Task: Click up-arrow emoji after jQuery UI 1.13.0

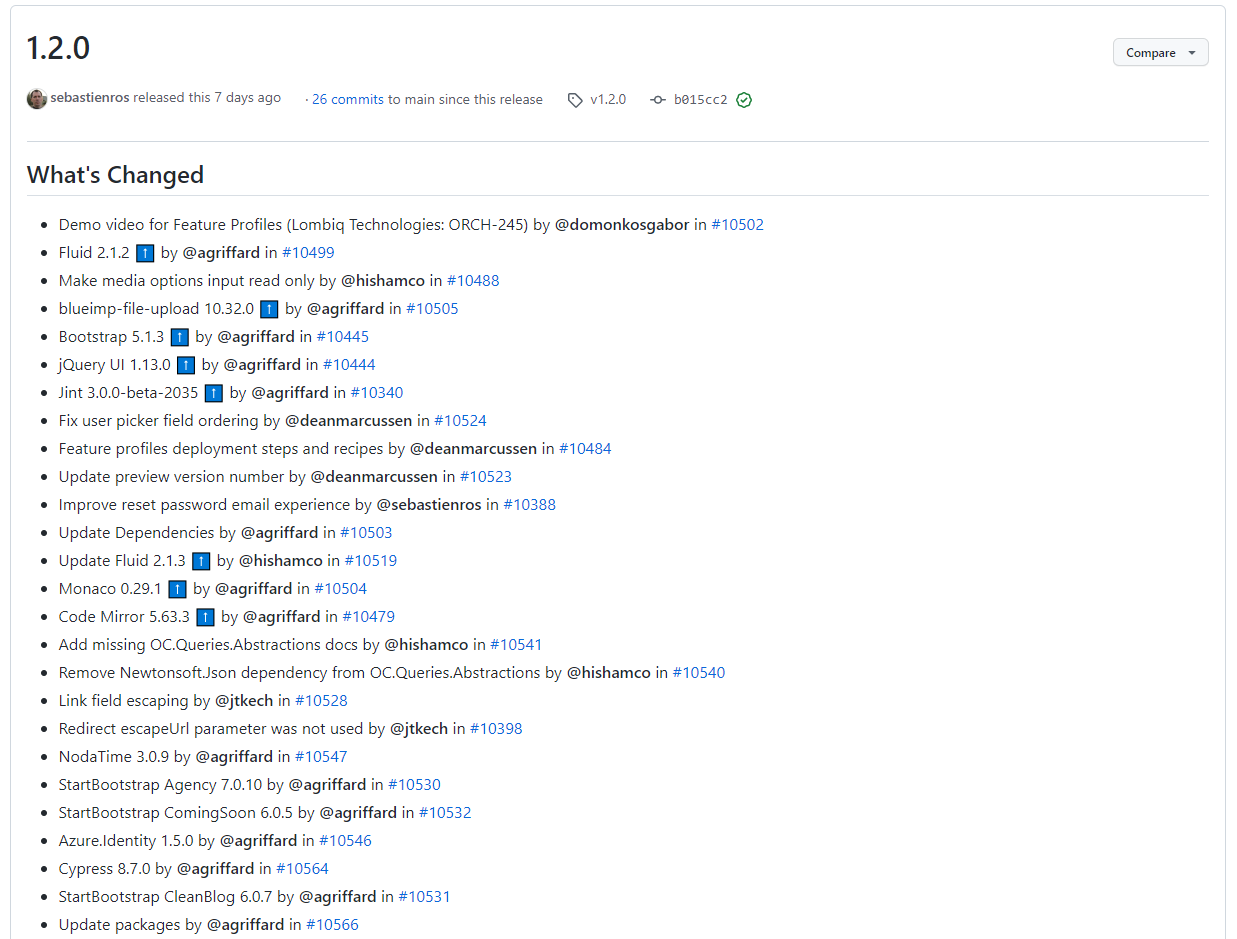Action: (185, 365)
